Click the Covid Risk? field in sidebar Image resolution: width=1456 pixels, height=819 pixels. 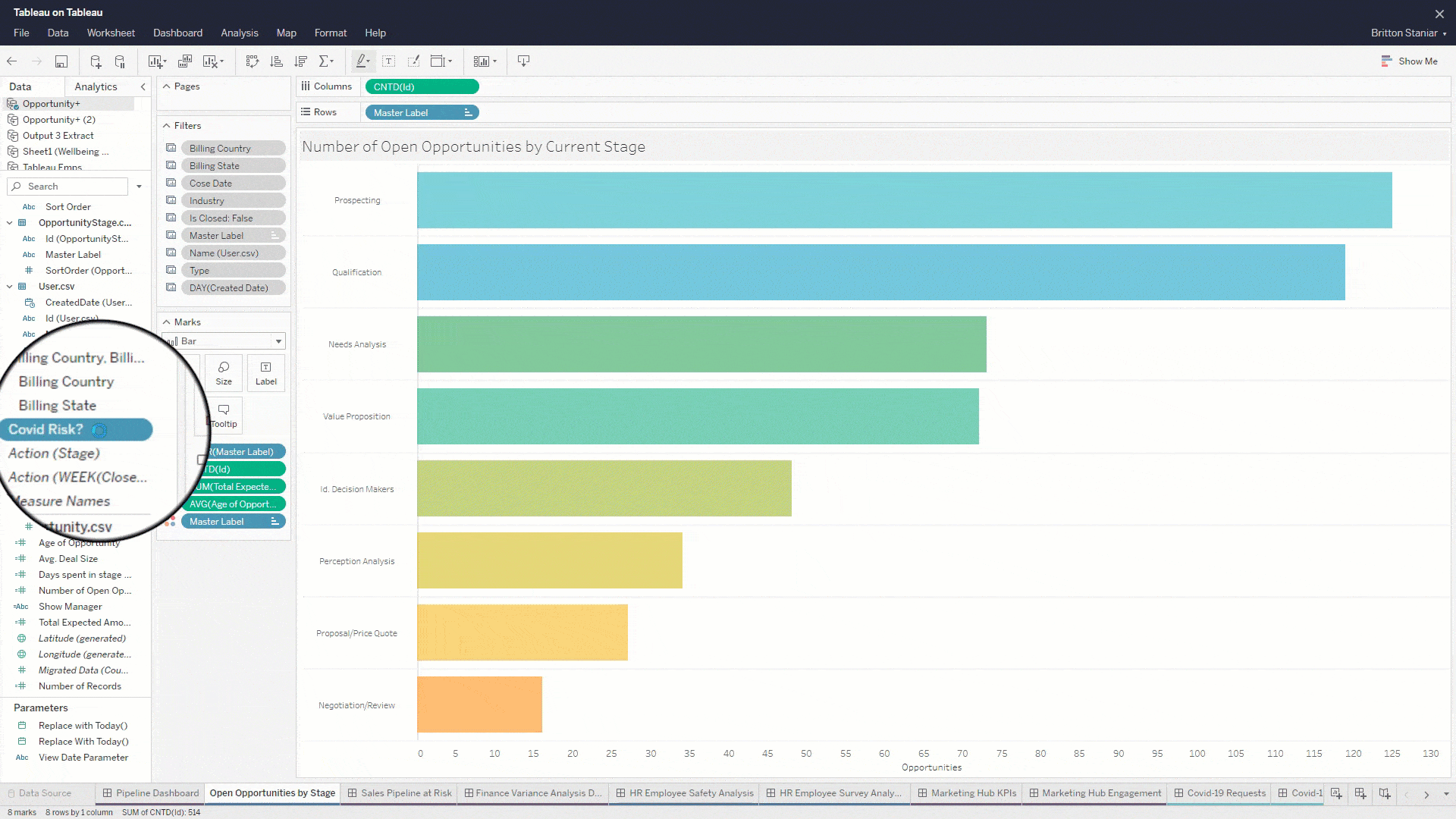click(75, 430)
